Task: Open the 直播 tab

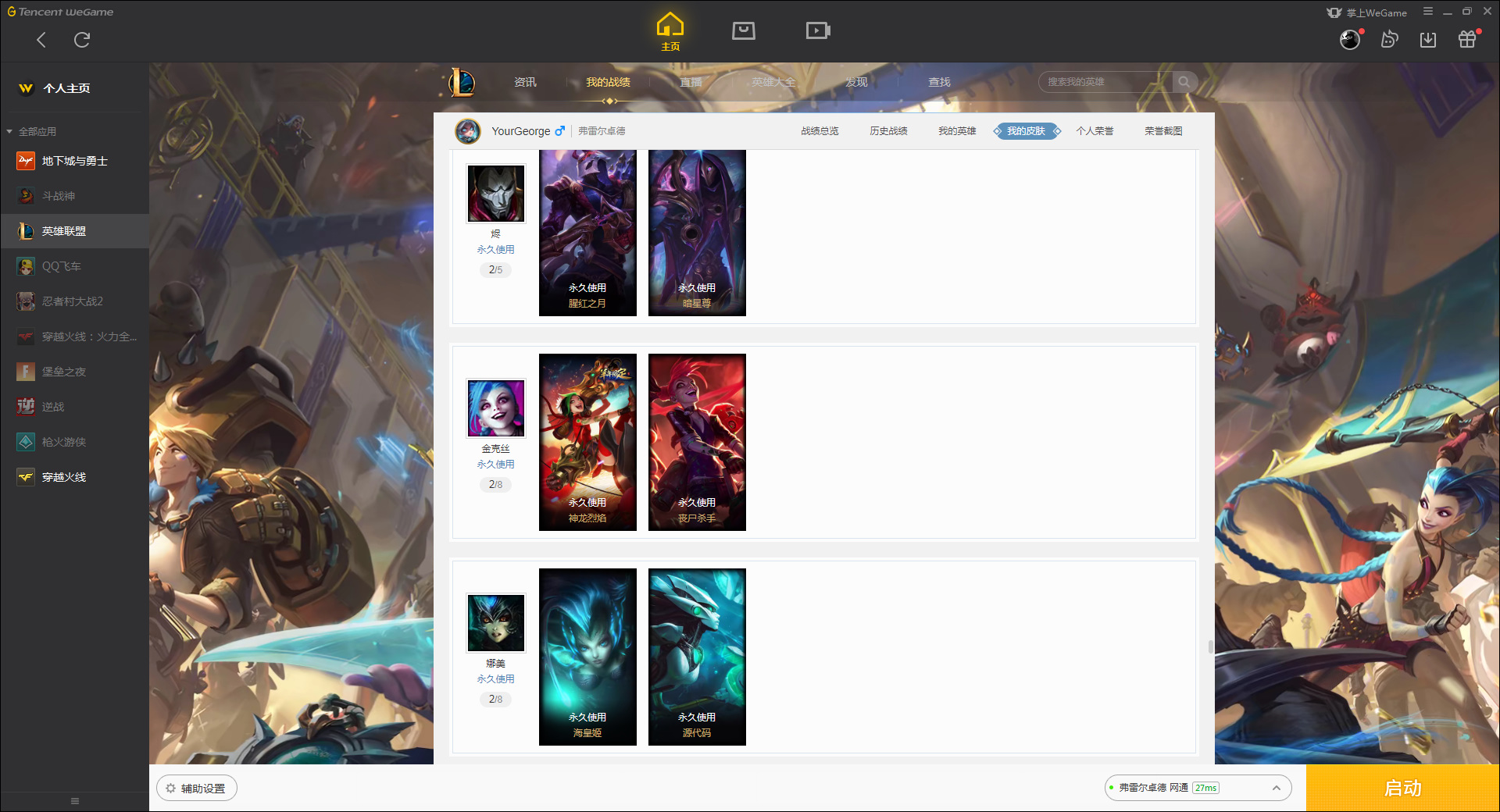Action: pyautogui.click(x=691, y=82)
